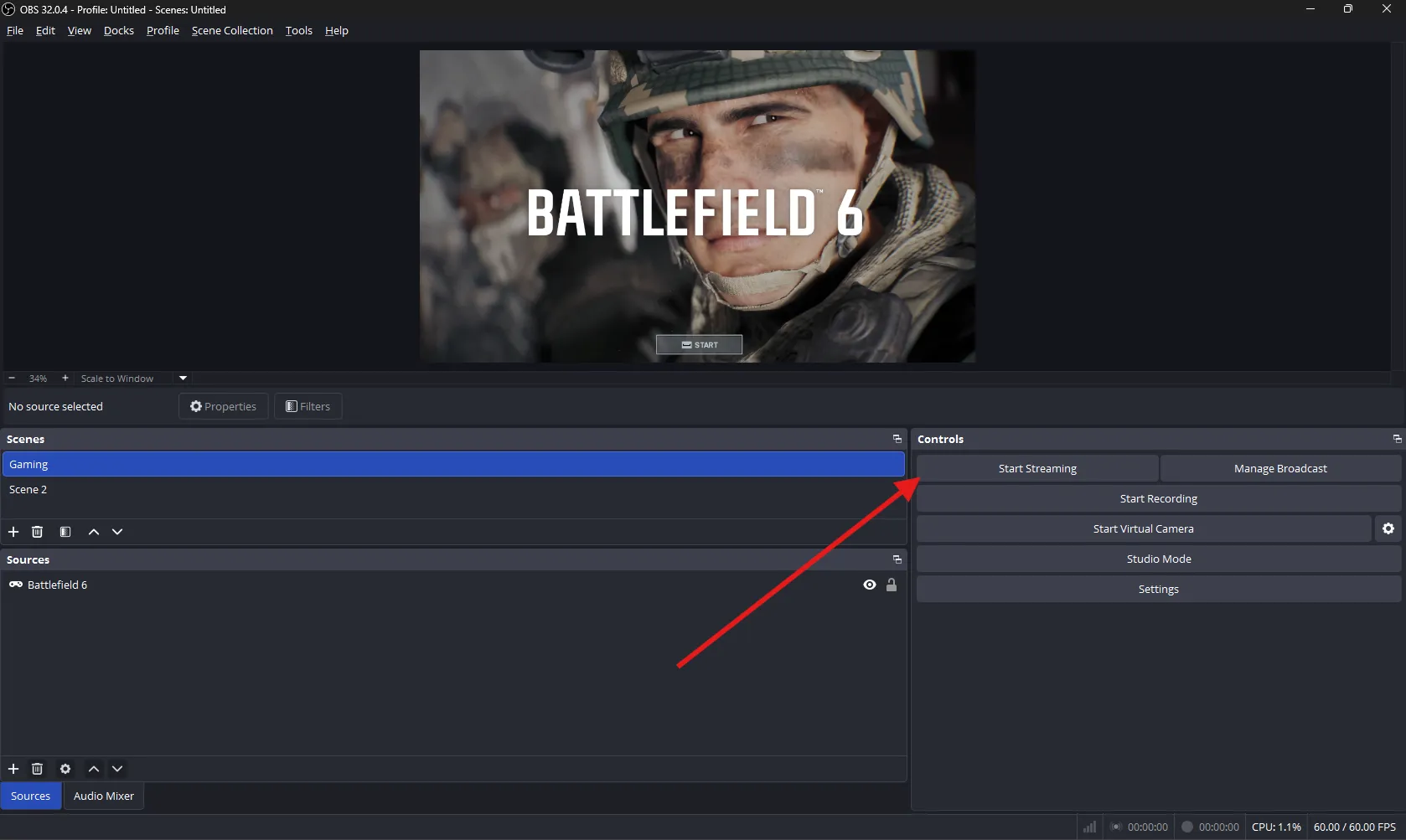Open the Scene Collection menu
1406x840 pixels.
click(x=232, y=31)
